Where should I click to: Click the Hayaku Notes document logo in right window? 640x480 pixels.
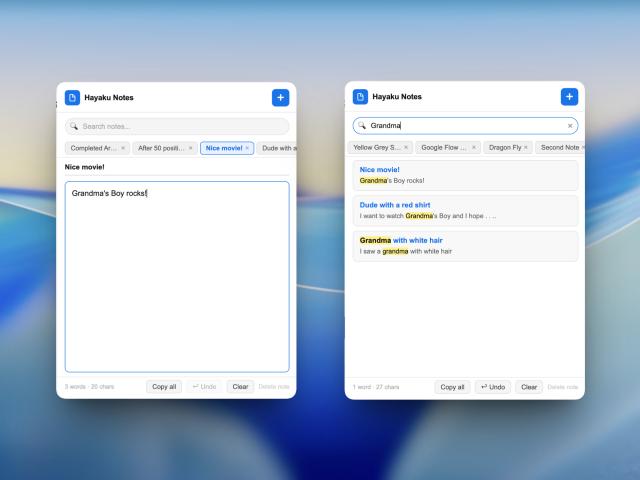360,97
